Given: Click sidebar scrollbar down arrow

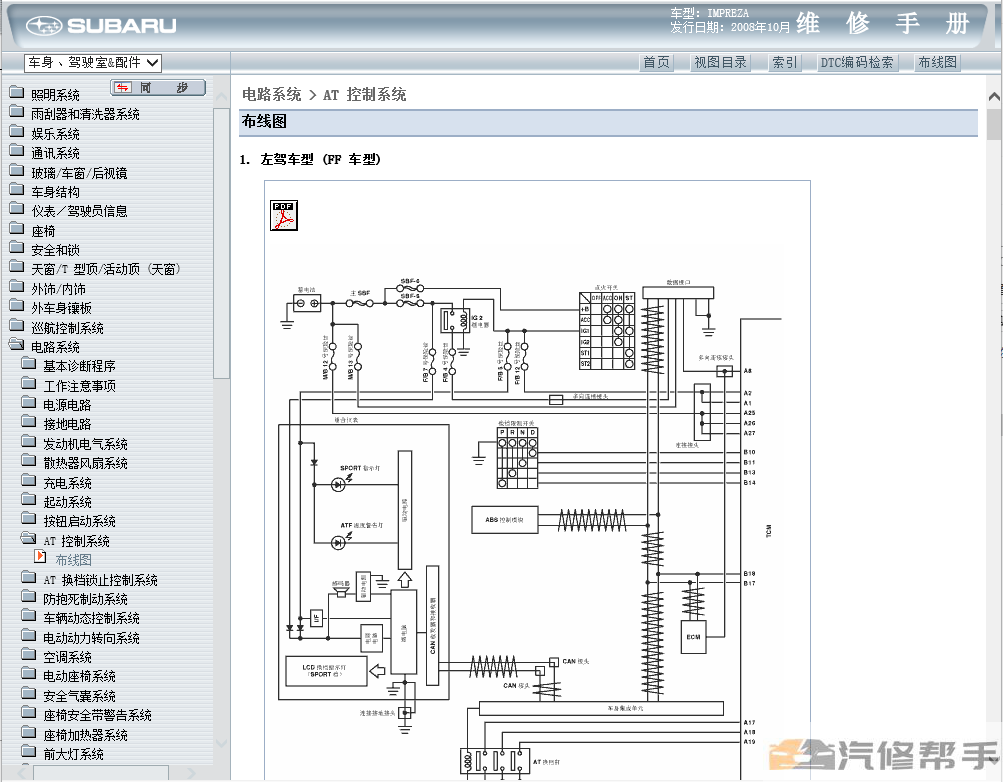Looking at the screenshot, I should pyautogui.click(x=221, y=743).
